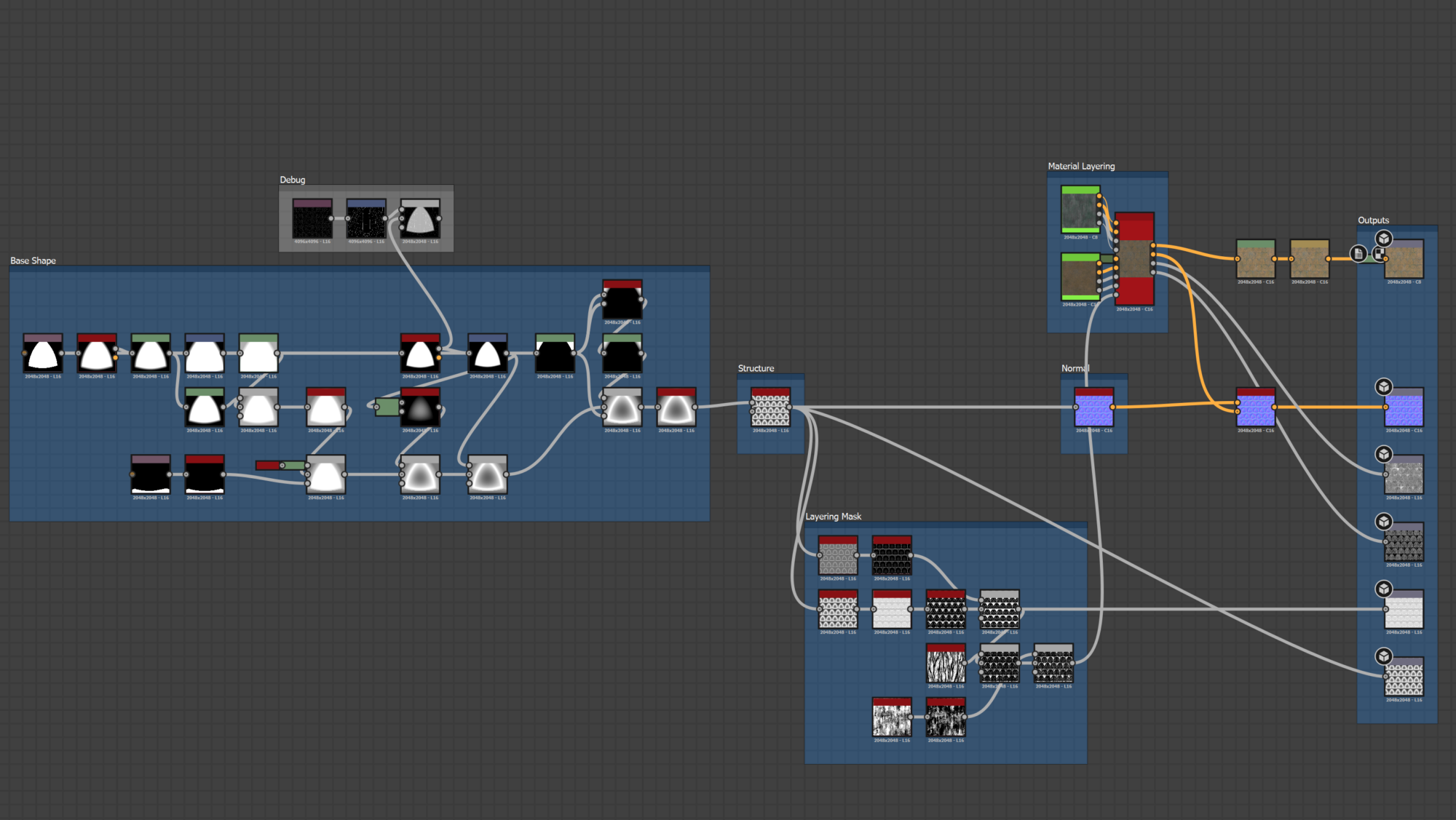Select first purple-header node in Debug frame
The width and height of the screenshot is (1456, 820).
point(312,220)
